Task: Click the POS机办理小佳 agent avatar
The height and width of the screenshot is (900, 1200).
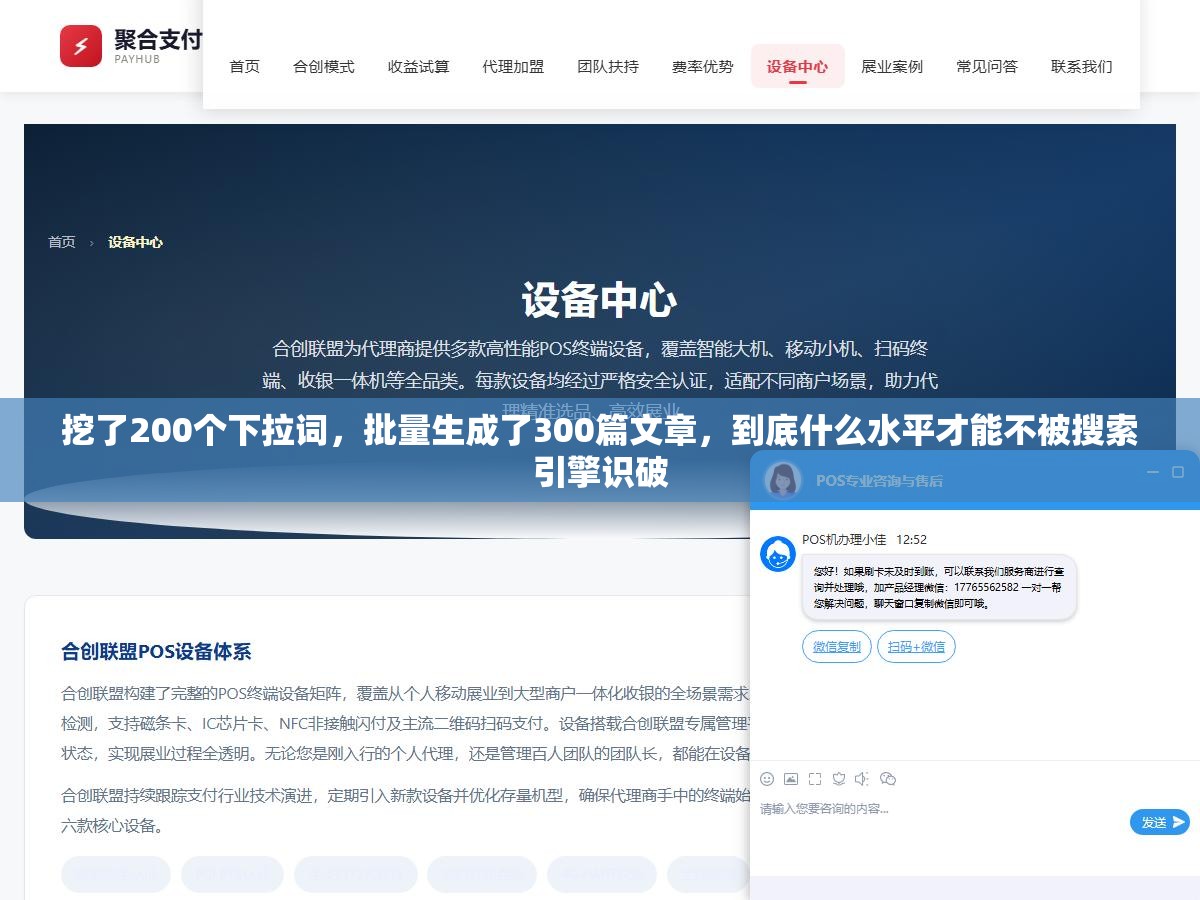Action: pyautogui.click(x=778, y=553)
